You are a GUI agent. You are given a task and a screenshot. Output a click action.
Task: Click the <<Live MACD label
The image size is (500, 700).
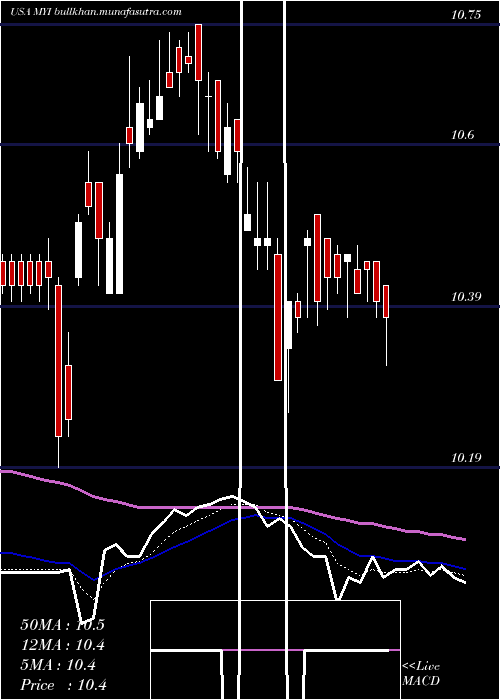(x=421, y=674)
